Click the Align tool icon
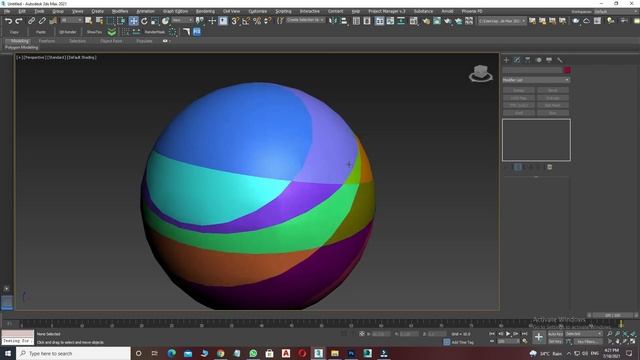 [x=344, y=21]
